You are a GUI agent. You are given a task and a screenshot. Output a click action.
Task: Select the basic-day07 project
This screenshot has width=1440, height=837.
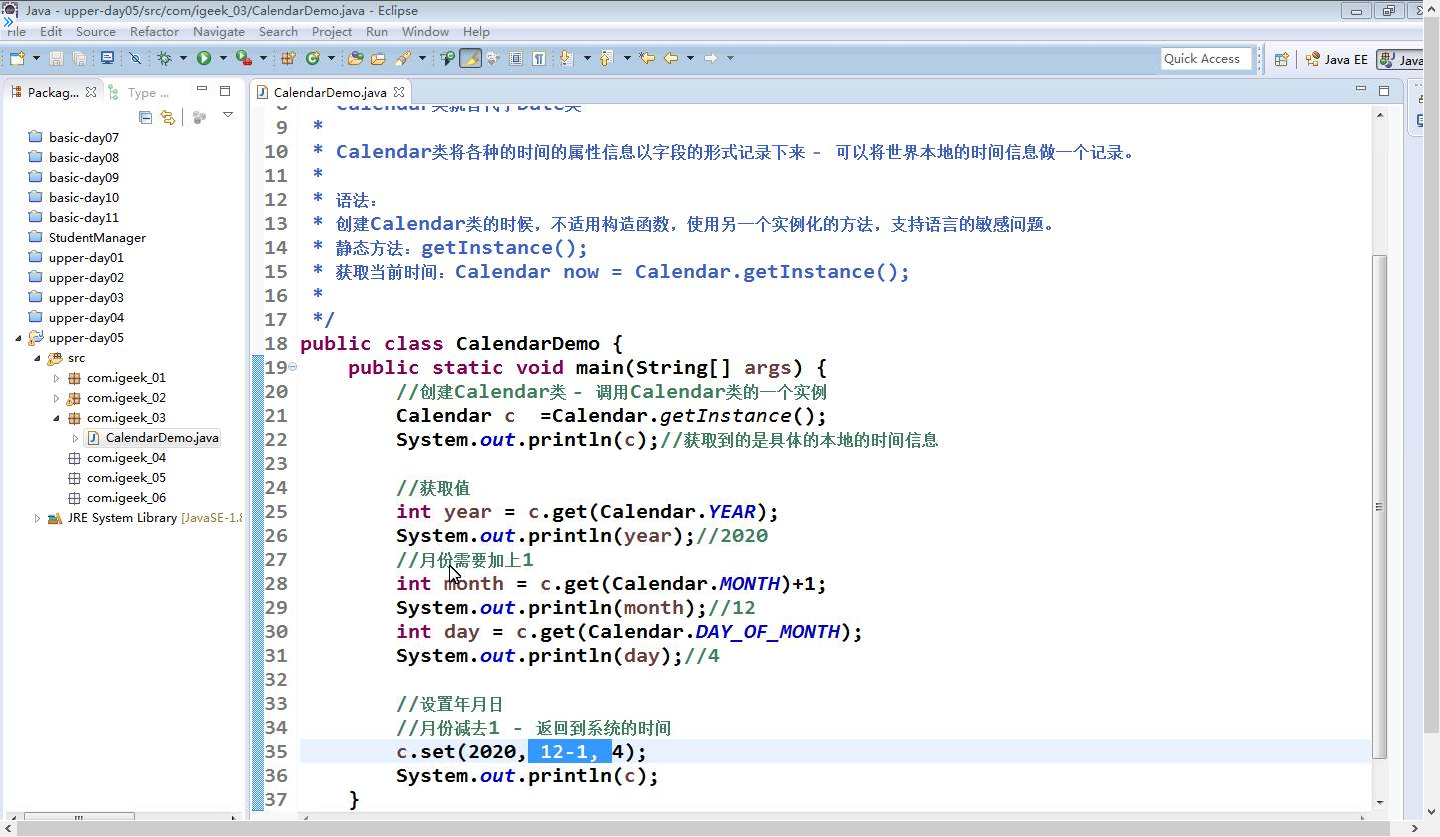(x=84, y=138)
